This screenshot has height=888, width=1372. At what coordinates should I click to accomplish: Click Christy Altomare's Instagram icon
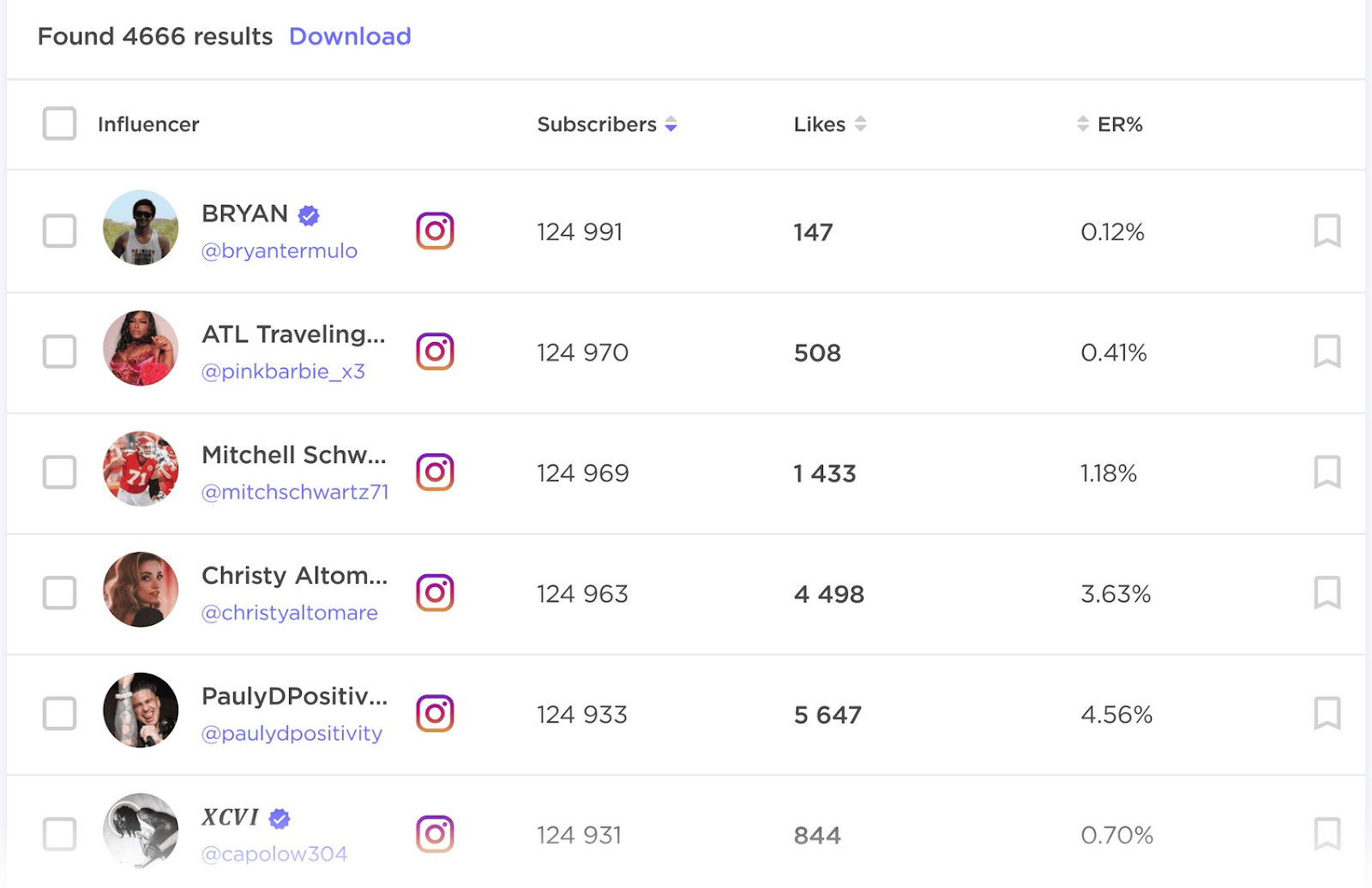436,592
